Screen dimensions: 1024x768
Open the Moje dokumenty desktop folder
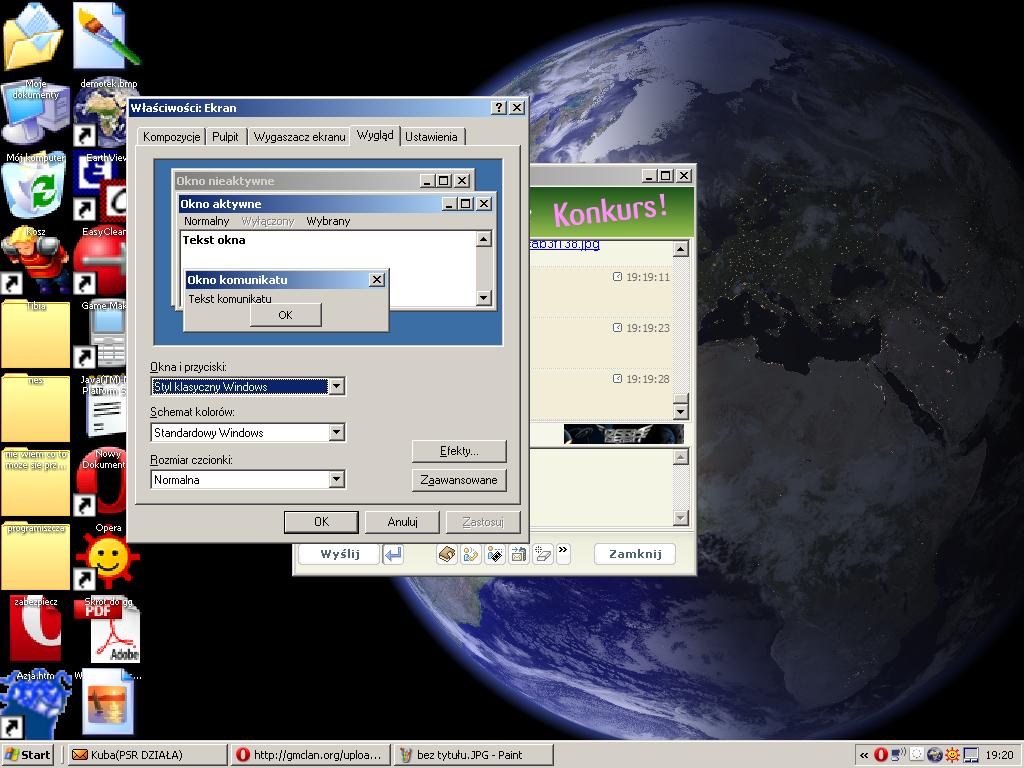point(33,38)
